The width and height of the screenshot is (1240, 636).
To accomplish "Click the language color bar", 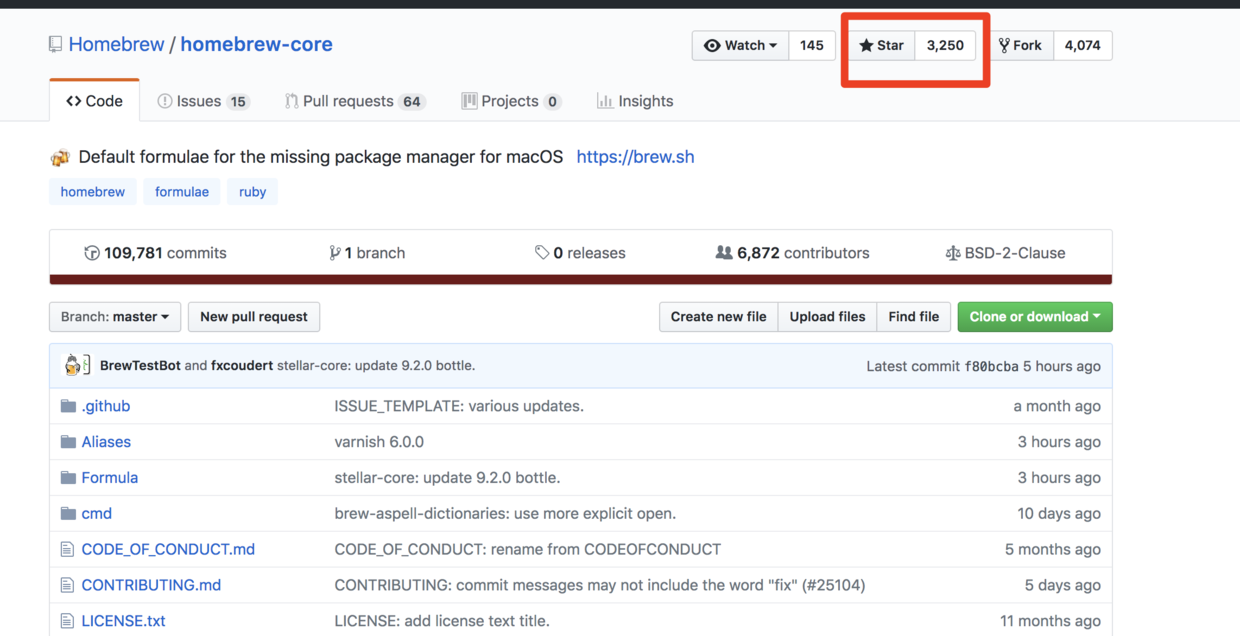I will (580, 280).
